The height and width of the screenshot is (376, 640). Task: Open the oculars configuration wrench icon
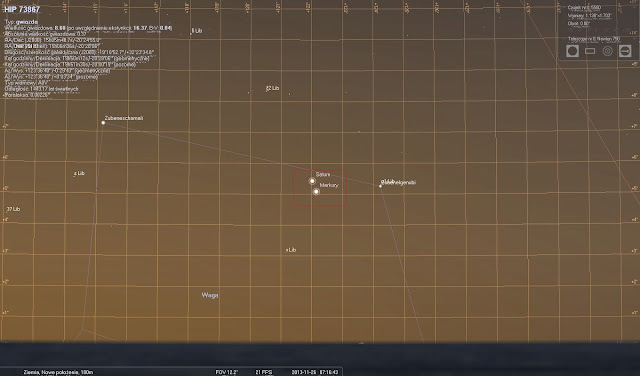click(x=625, y=51)
